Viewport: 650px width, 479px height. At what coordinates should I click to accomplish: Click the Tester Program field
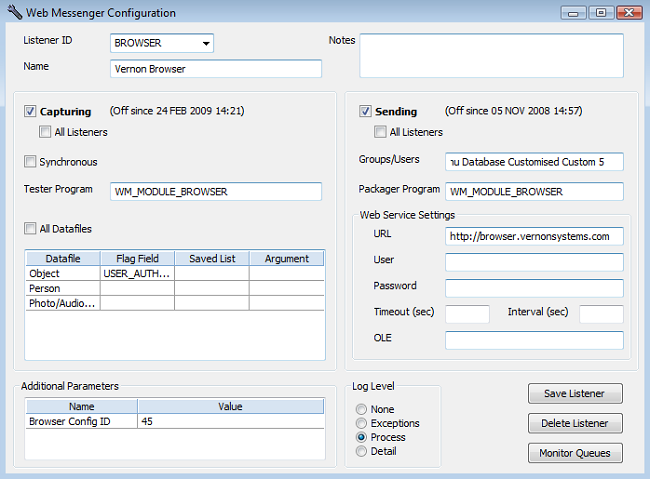(216, 192)
